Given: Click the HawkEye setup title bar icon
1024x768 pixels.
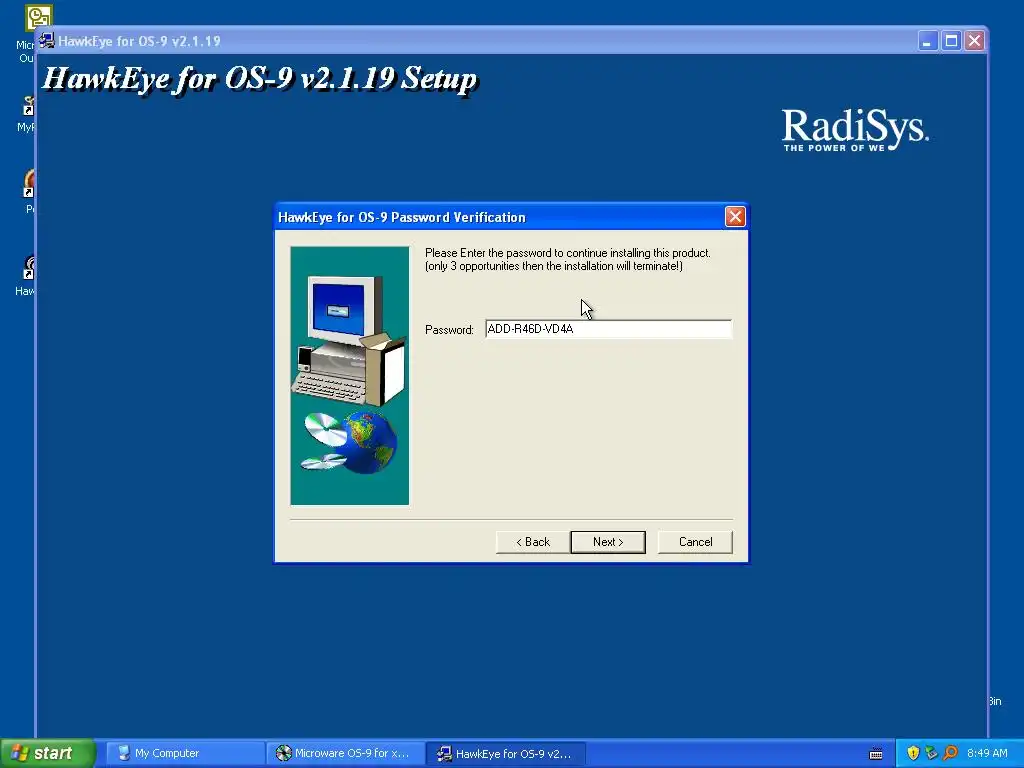Looking at the screenshot, I should pos(46,40).
